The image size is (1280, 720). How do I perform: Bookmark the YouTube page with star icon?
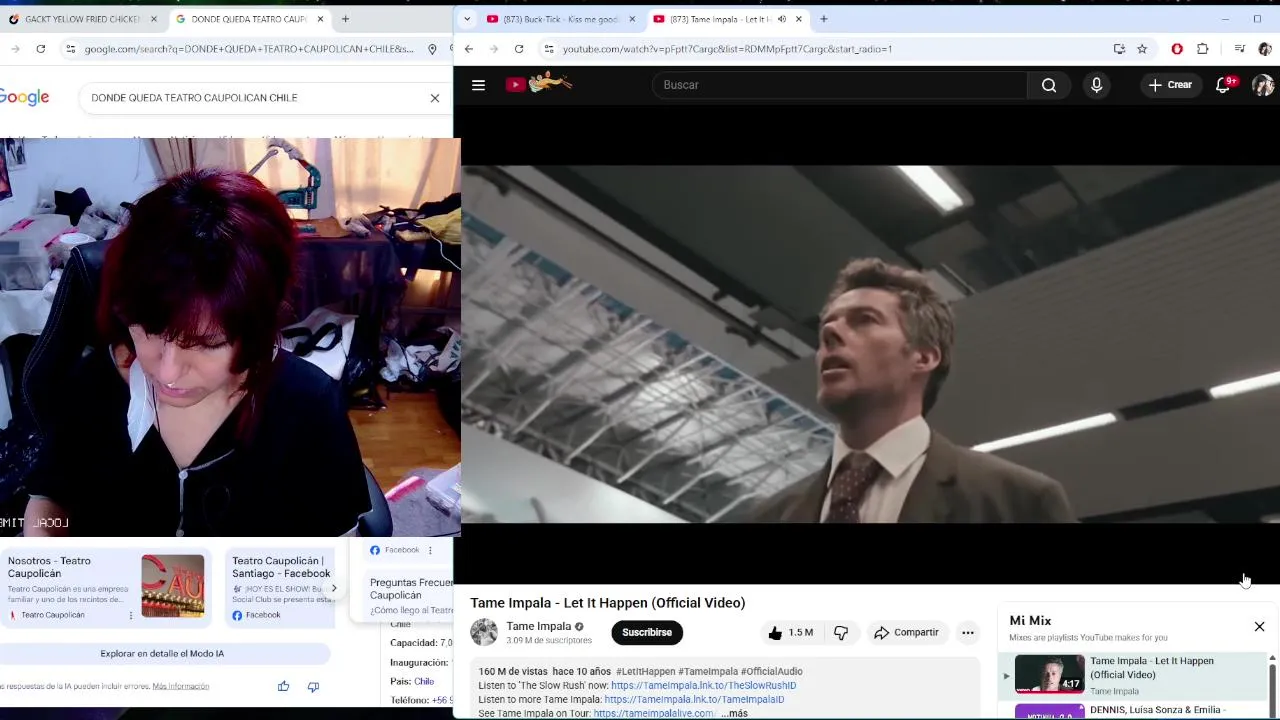tap(1142, 48)
